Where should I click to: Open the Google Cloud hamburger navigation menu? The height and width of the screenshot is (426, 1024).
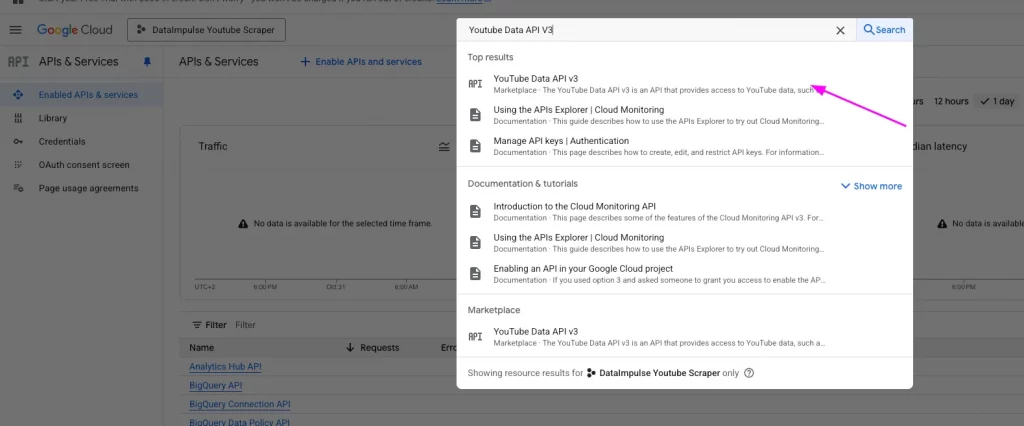tap(15, 30)
